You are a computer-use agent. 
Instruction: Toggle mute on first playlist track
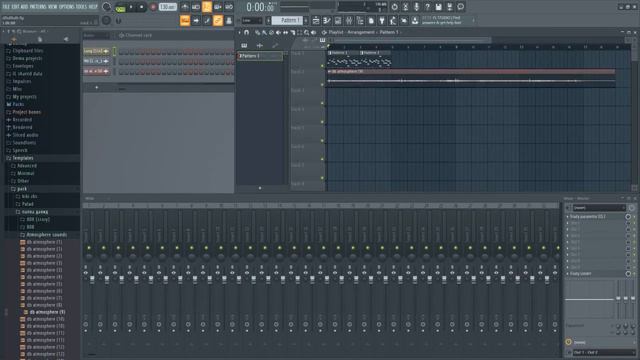(322, 66)
